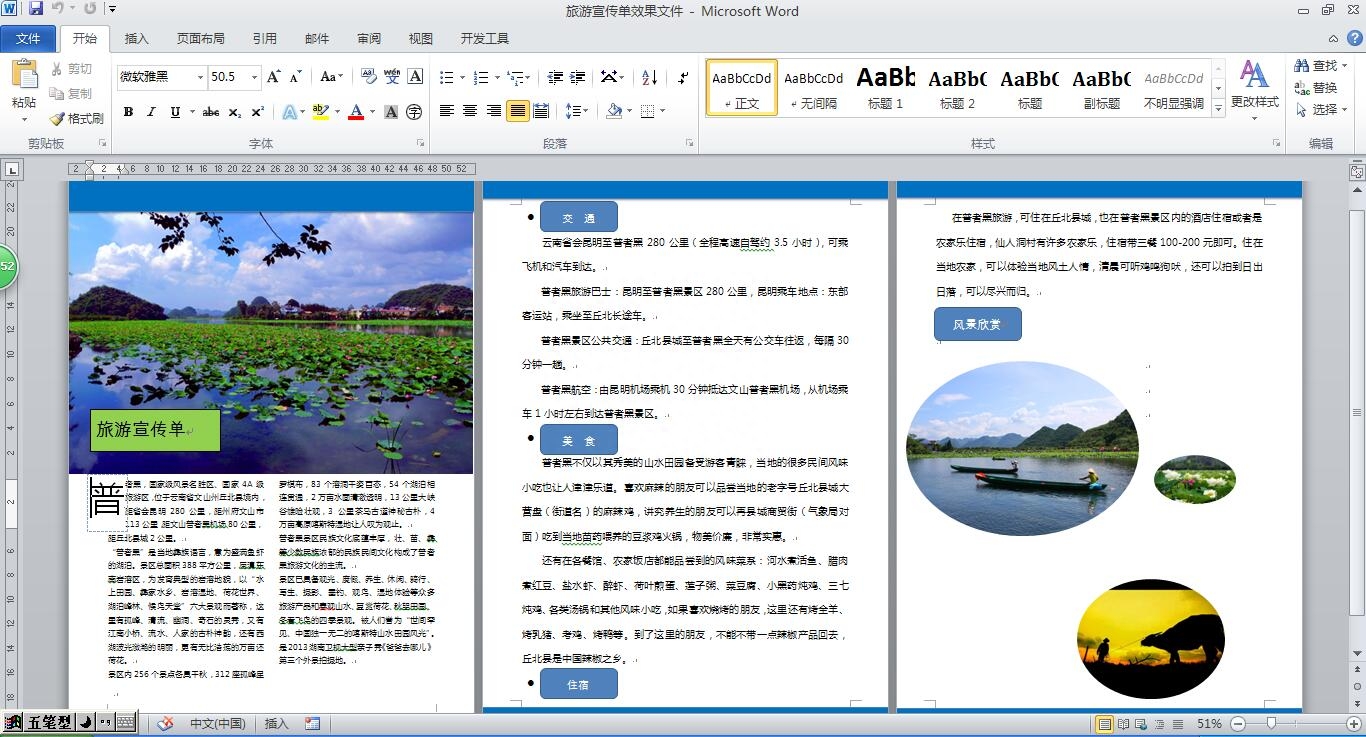Open the font size dropdown showing 50.5

tap(254, 77)
